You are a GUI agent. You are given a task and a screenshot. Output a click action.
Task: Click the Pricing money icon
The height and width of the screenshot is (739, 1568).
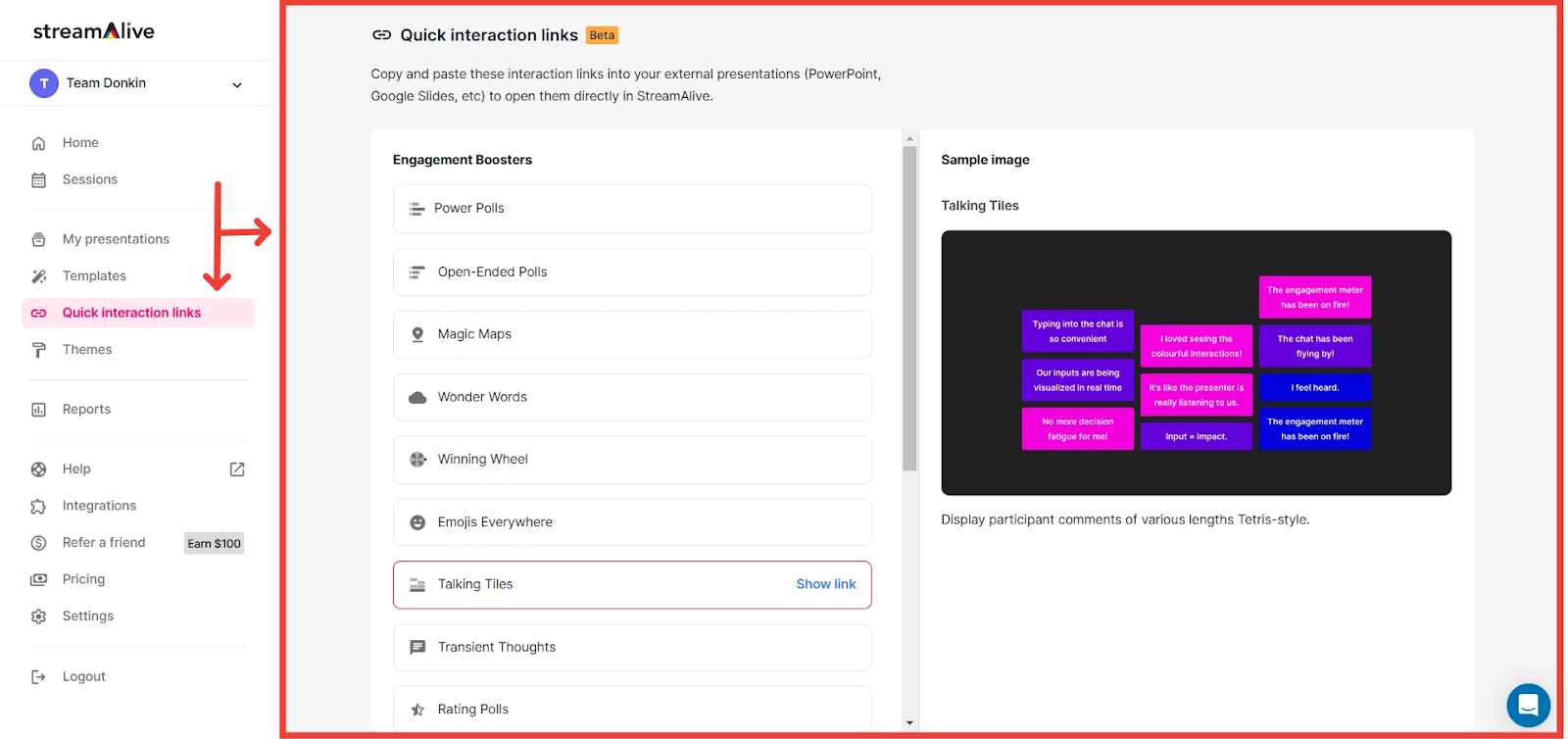pyautogui.click(x=39, y=580)
